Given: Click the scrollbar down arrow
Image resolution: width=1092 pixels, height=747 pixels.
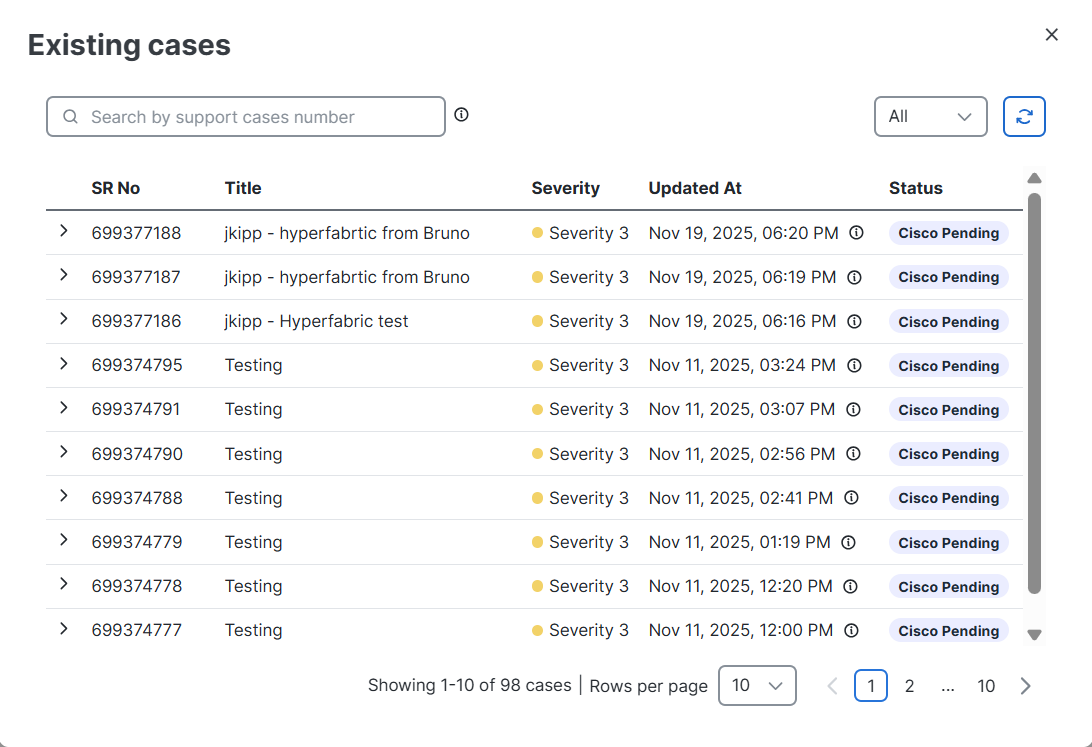Looking at the screenshot, I should 1035,634.
